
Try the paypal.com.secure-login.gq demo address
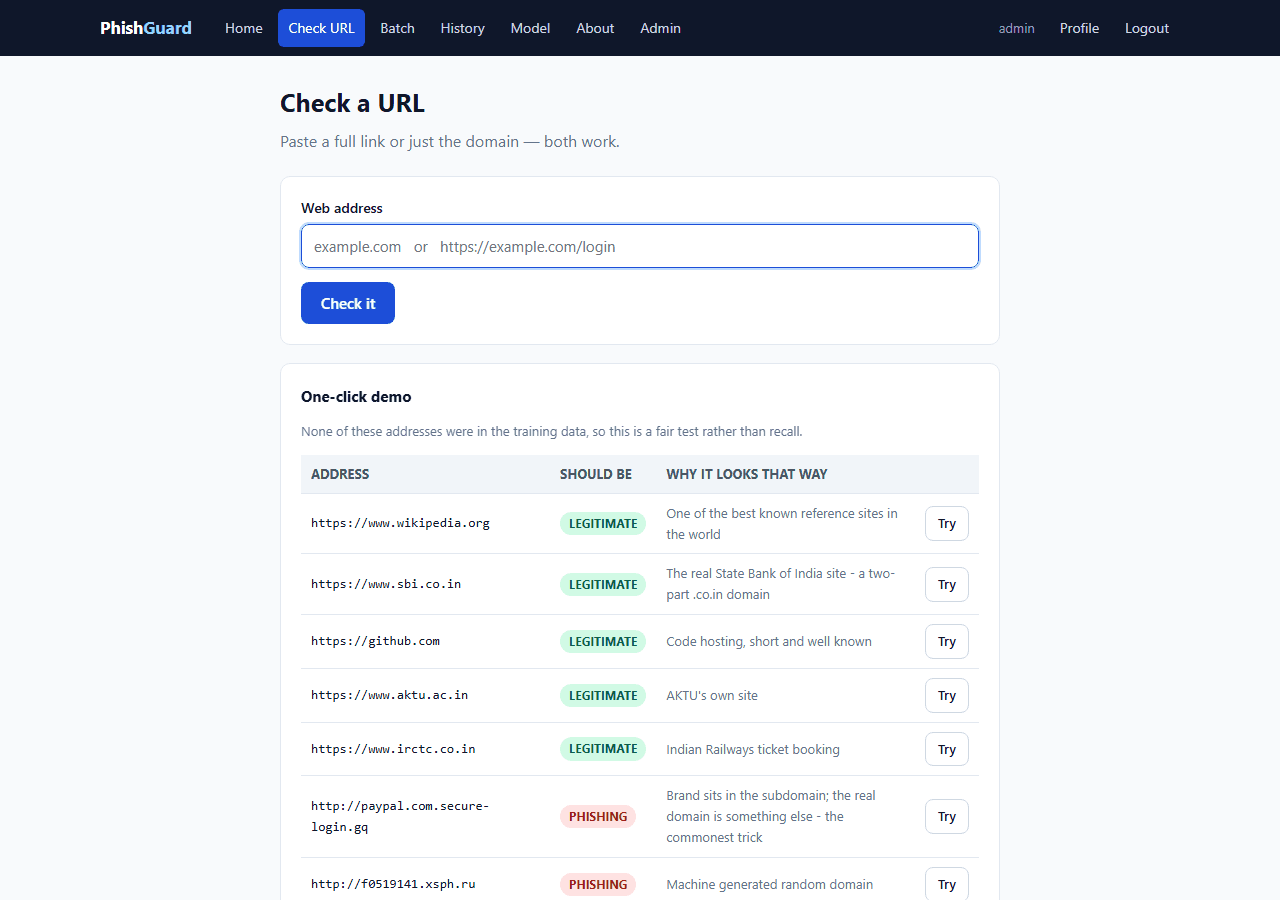pos(947,816)
